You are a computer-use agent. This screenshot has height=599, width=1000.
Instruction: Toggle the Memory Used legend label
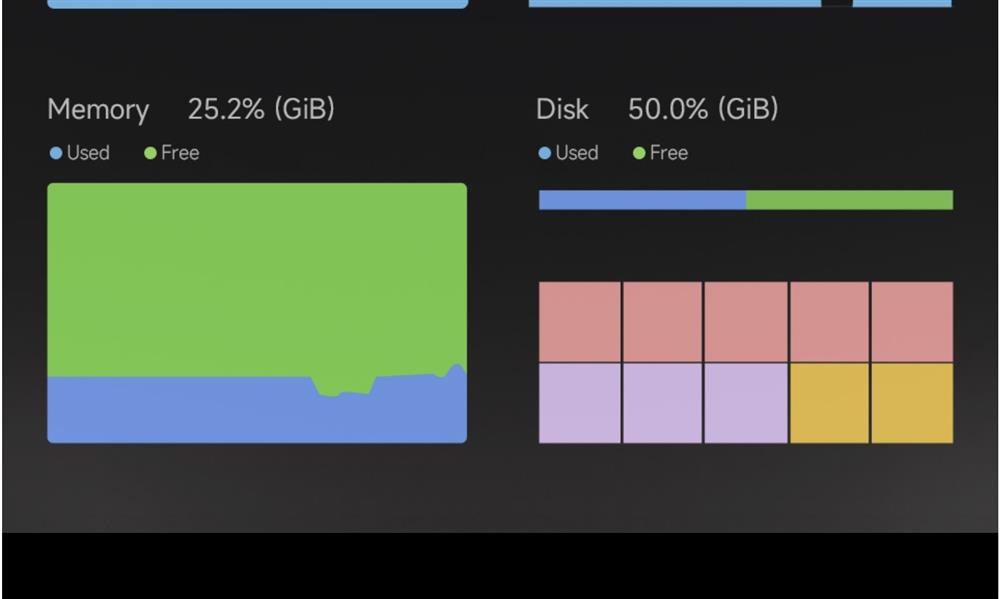click(x=88, y=153)
